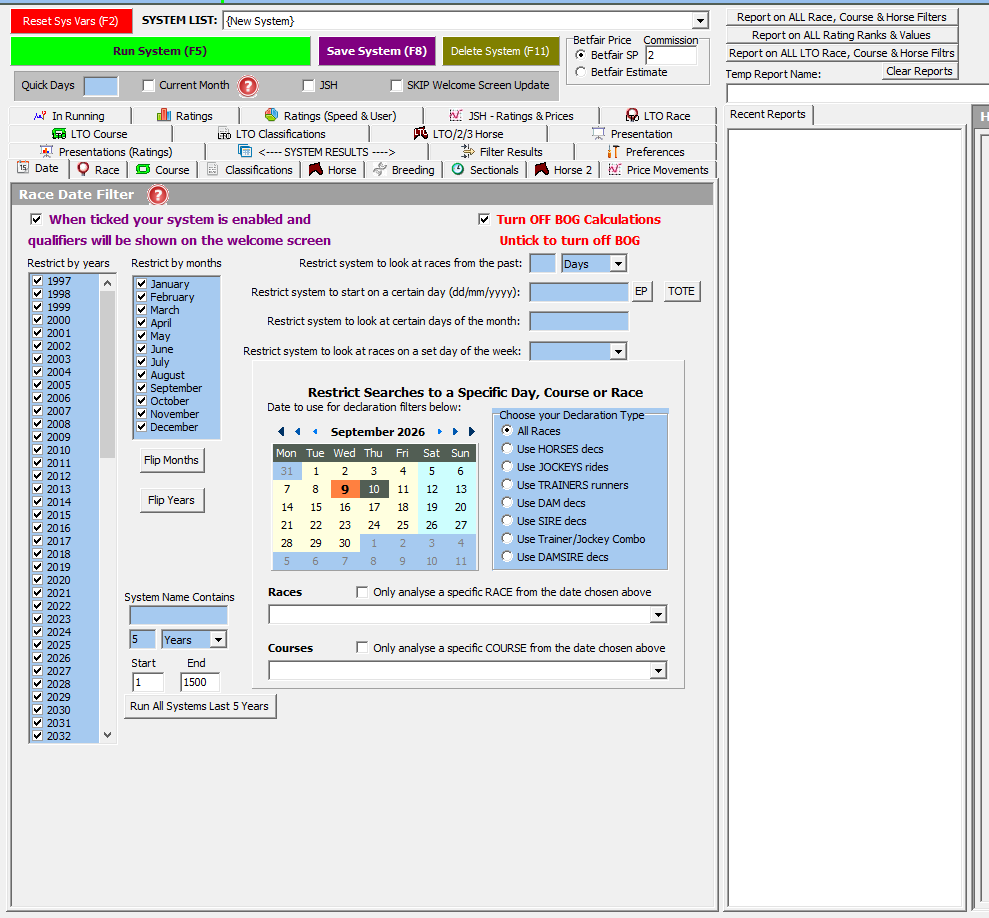Click the Presentation easel icon
989x918 pixels.
pos(598,133)
